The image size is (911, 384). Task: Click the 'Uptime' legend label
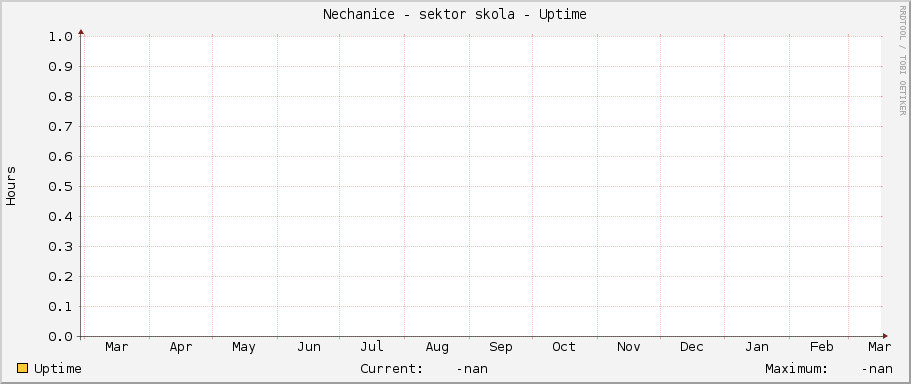point(58,369)
